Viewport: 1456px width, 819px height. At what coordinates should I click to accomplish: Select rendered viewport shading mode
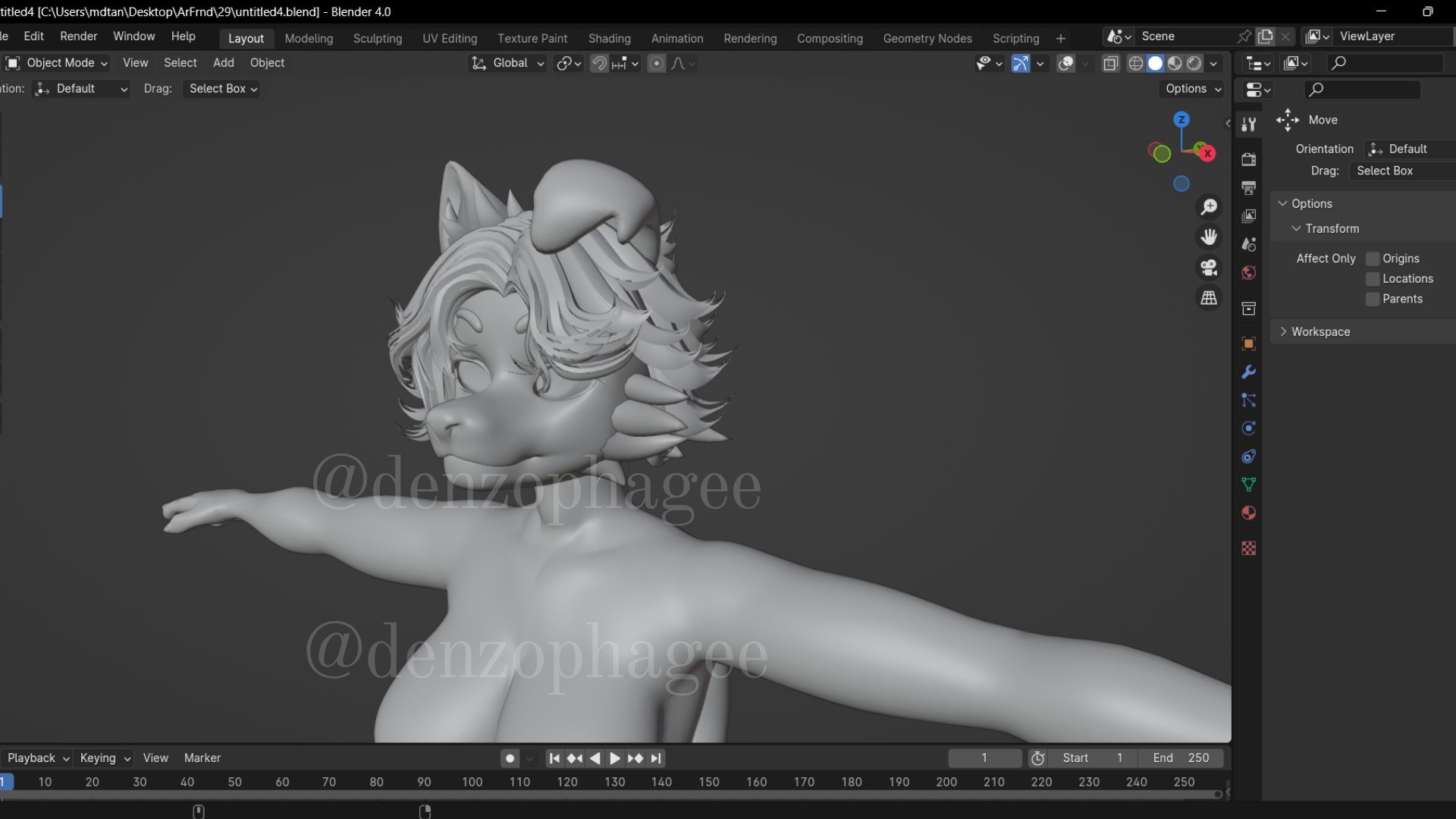(1194, 64)
